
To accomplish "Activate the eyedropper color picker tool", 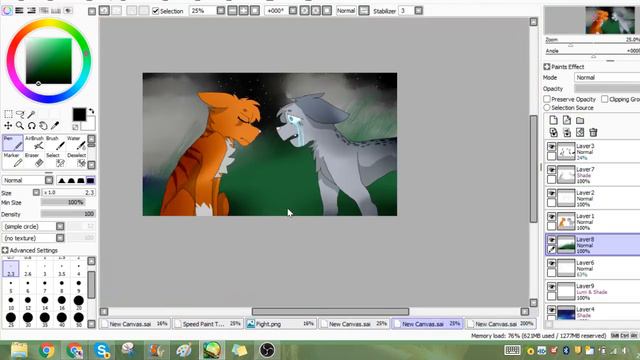I will [55, 126].
